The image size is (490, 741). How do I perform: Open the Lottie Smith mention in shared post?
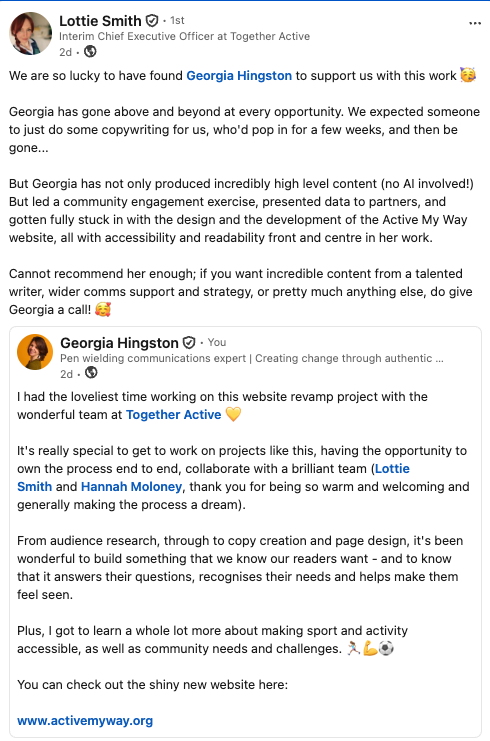click(x=392, y=468)
